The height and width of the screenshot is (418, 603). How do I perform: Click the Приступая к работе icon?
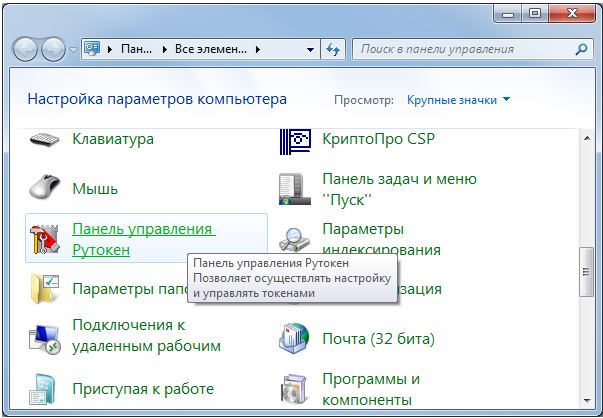pos(43,389)
